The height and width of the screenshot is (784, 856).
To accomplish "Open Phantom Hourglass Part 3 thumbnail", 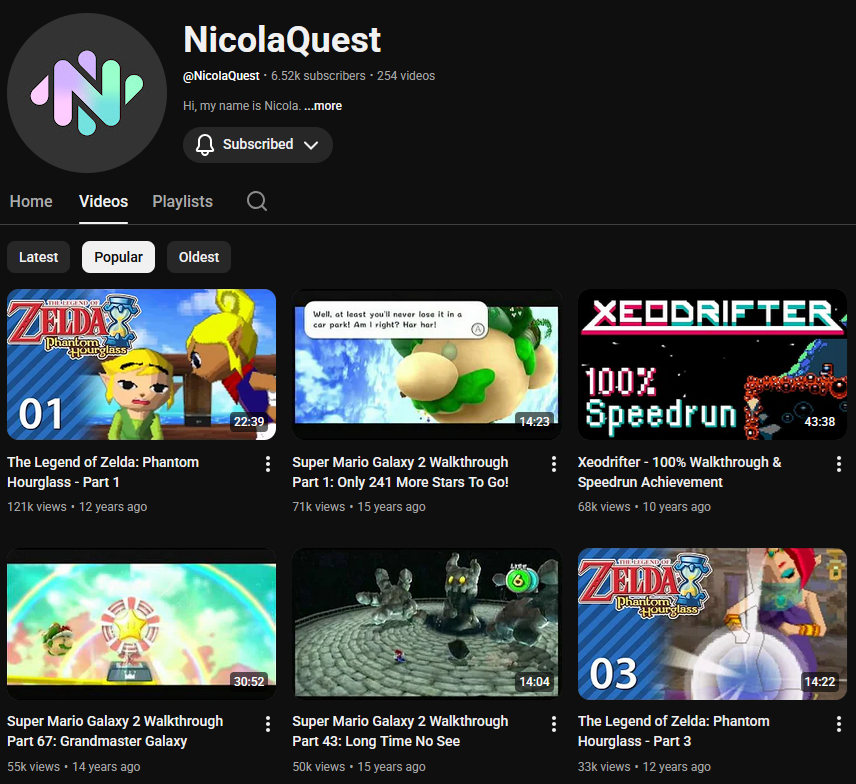I will click(712, 624).
